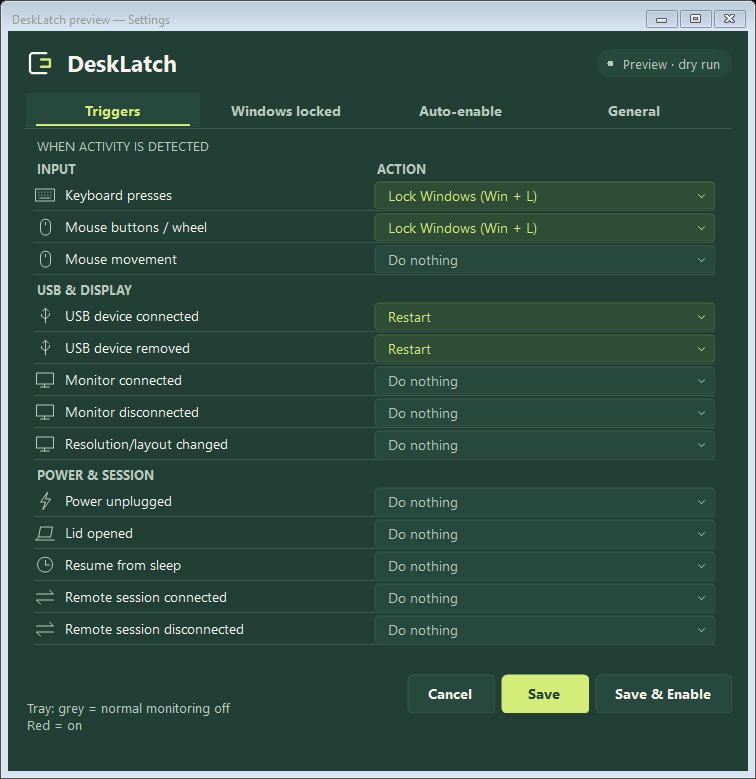The height and width of the screenshot is (779, 756).
Task: Expand the USB device removed action dropdown
Action: click(544, 349)
